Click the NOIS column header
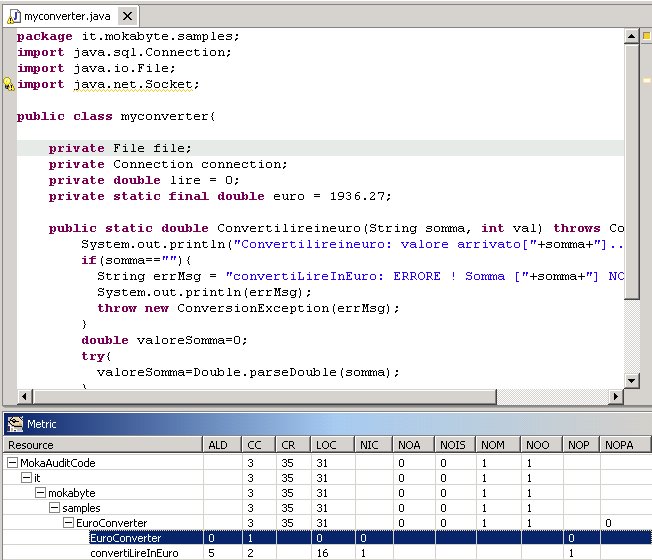This screenshot has height=560, width=652. (455, 445)
